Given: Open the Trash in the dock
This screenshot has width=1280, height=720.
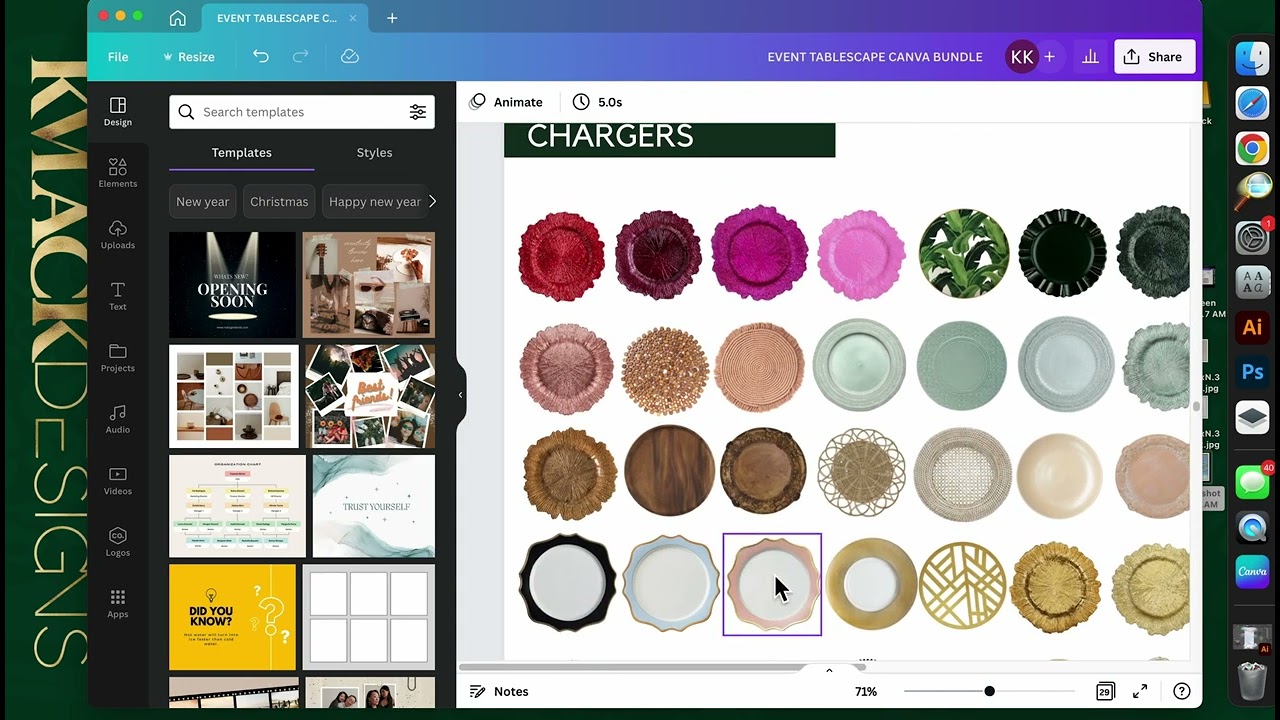Looking at the screenshot, I should tap(1252, 681).
